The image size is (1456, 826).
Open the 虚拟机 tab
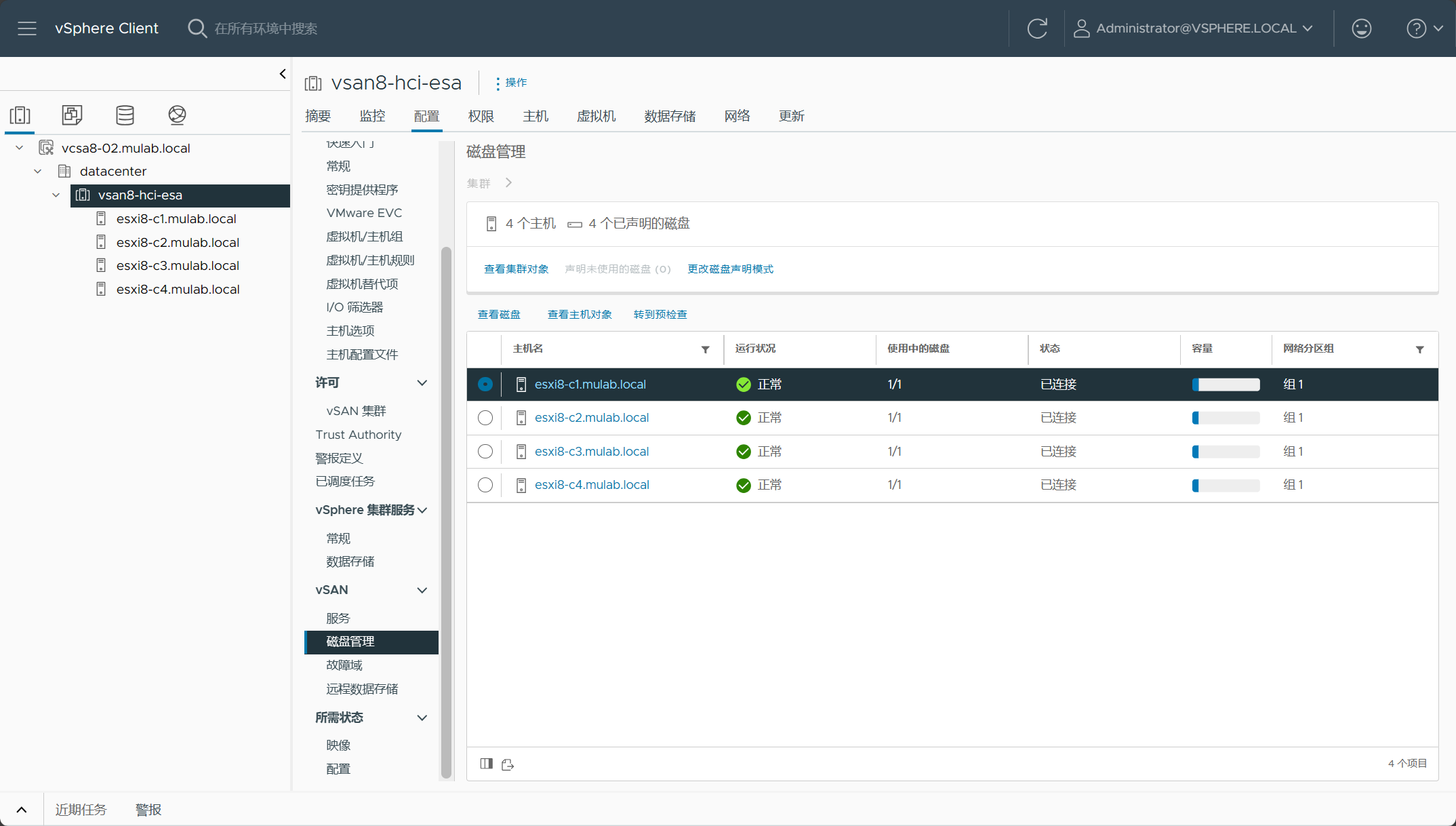point(596,116)
